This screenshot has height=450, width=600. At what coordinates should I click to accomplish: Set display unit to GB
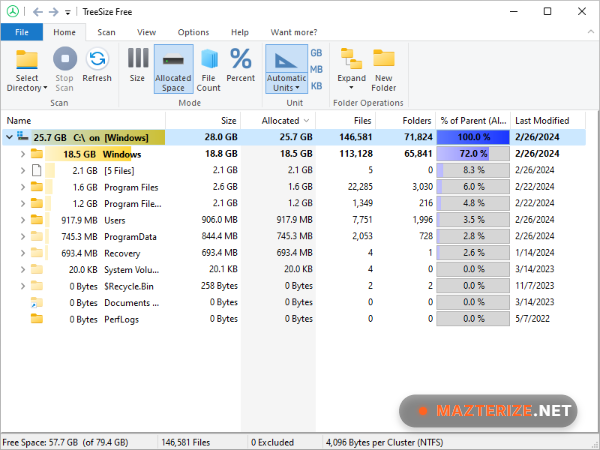pos(316,53)
